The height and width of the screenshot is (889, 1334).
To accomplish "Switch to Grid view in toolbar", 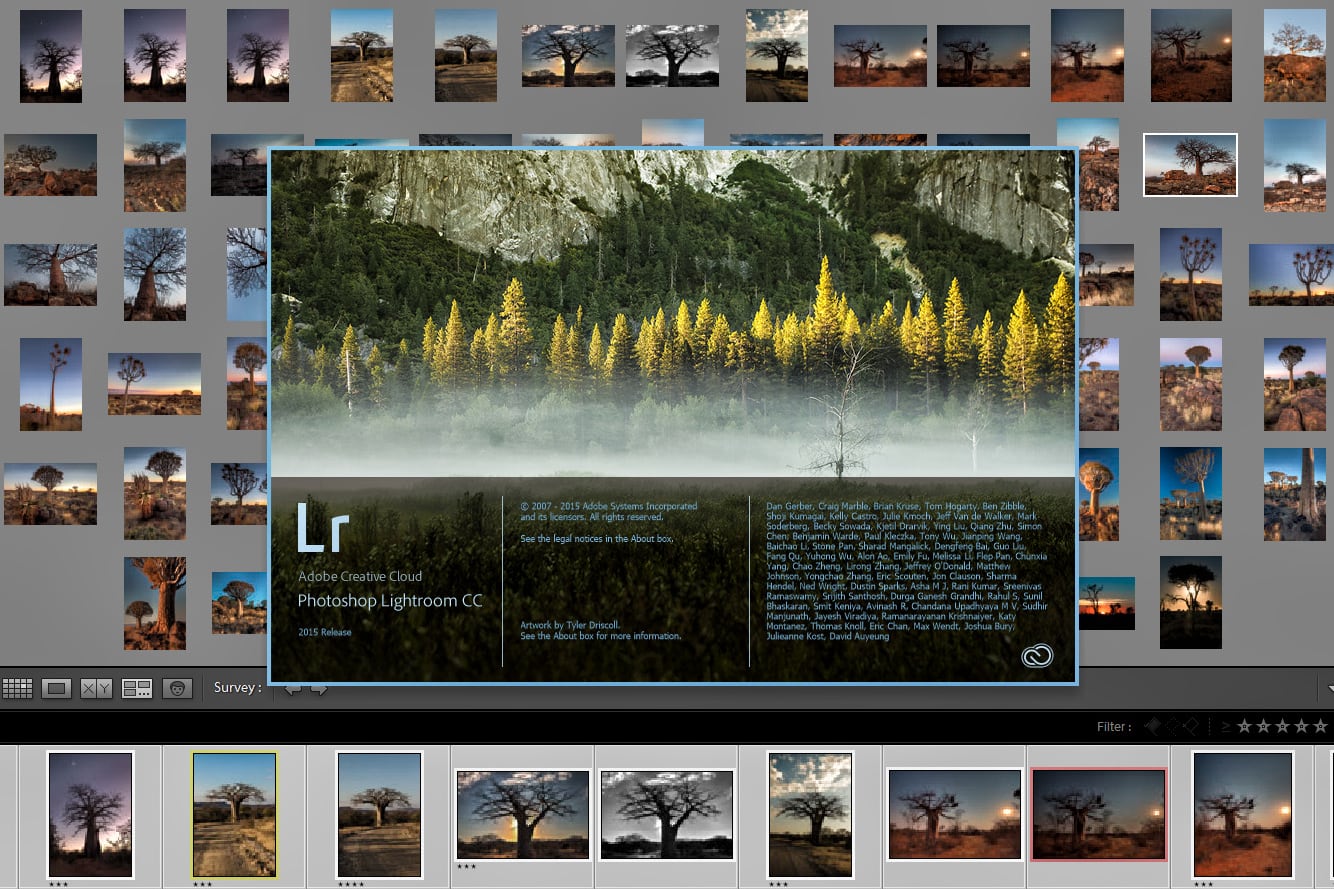I will 17,688.
